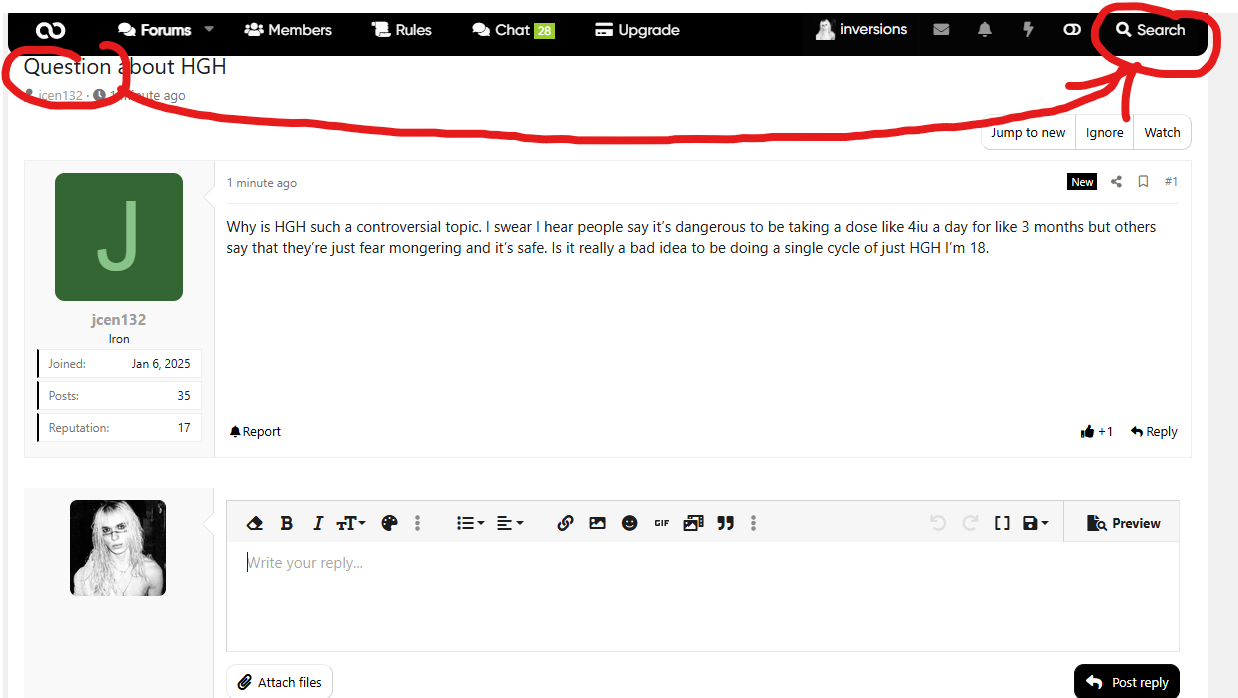Toggle BB code mode brackets button
Viewport: 1238px width, 698px height.
(x=1001, y=523)
